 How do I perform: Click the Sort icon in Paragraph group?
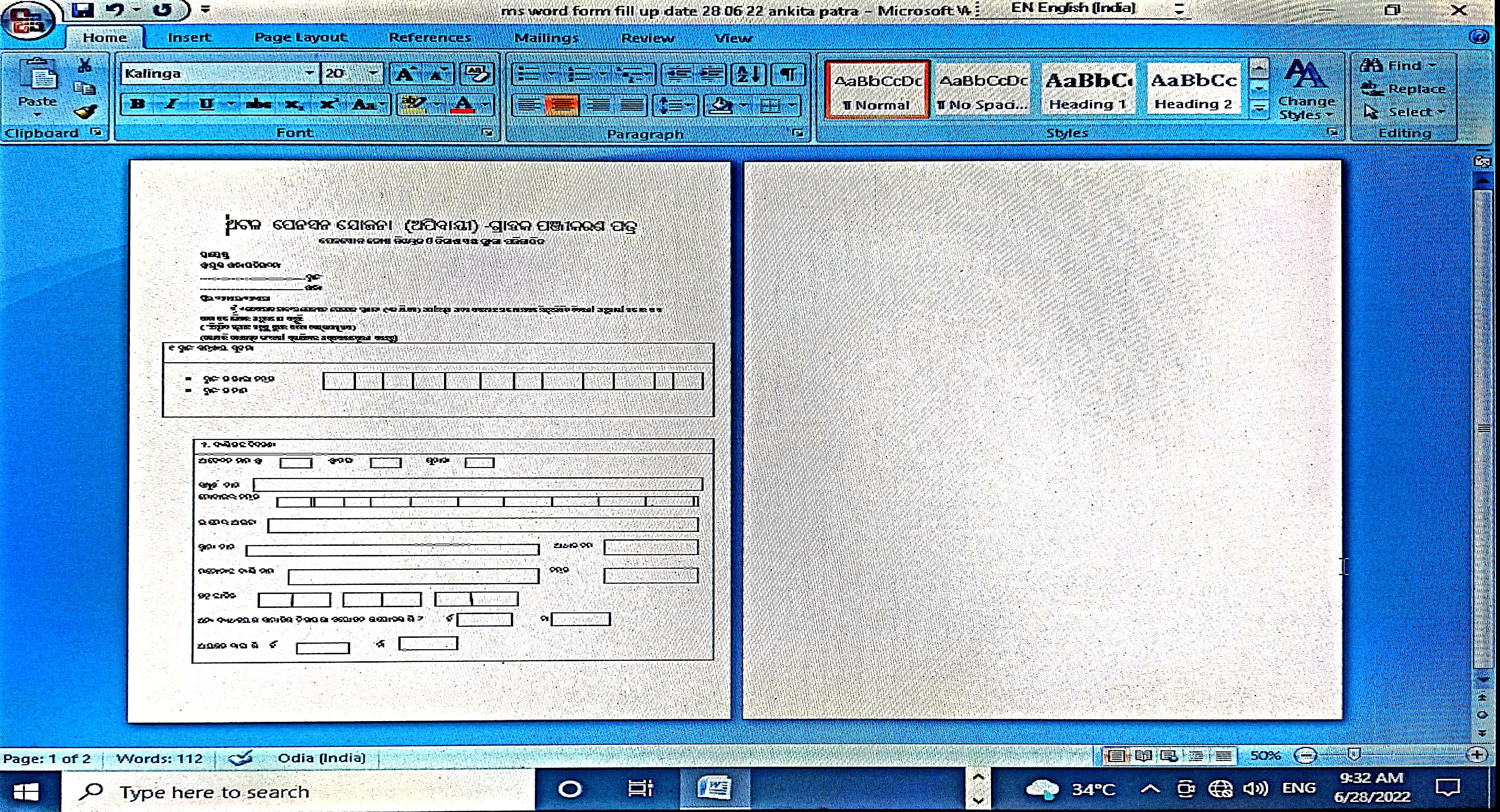coord(748,74)
